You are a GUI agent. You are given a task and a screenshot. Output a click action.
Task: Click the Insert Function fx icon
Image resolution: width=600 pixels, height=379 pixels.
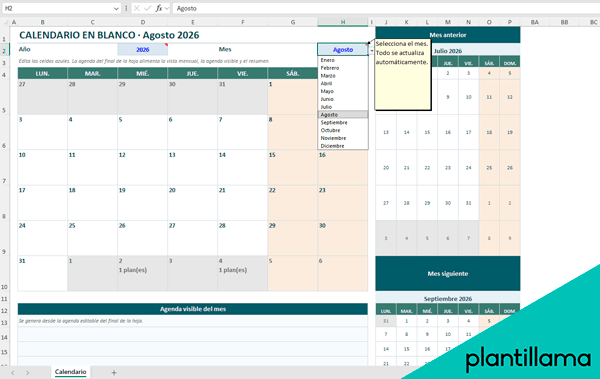(x=159, y=8)
